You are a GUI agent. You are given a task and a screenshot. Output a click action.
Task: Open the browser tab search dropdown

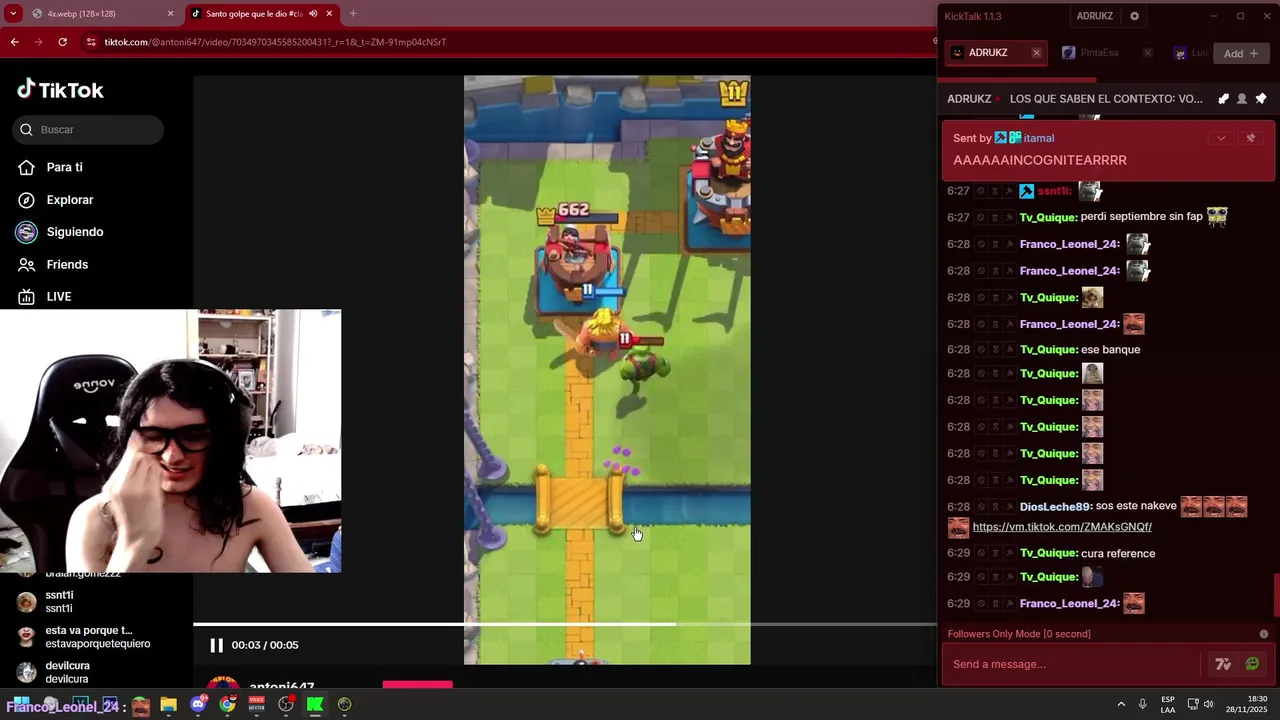pos(13,14)
